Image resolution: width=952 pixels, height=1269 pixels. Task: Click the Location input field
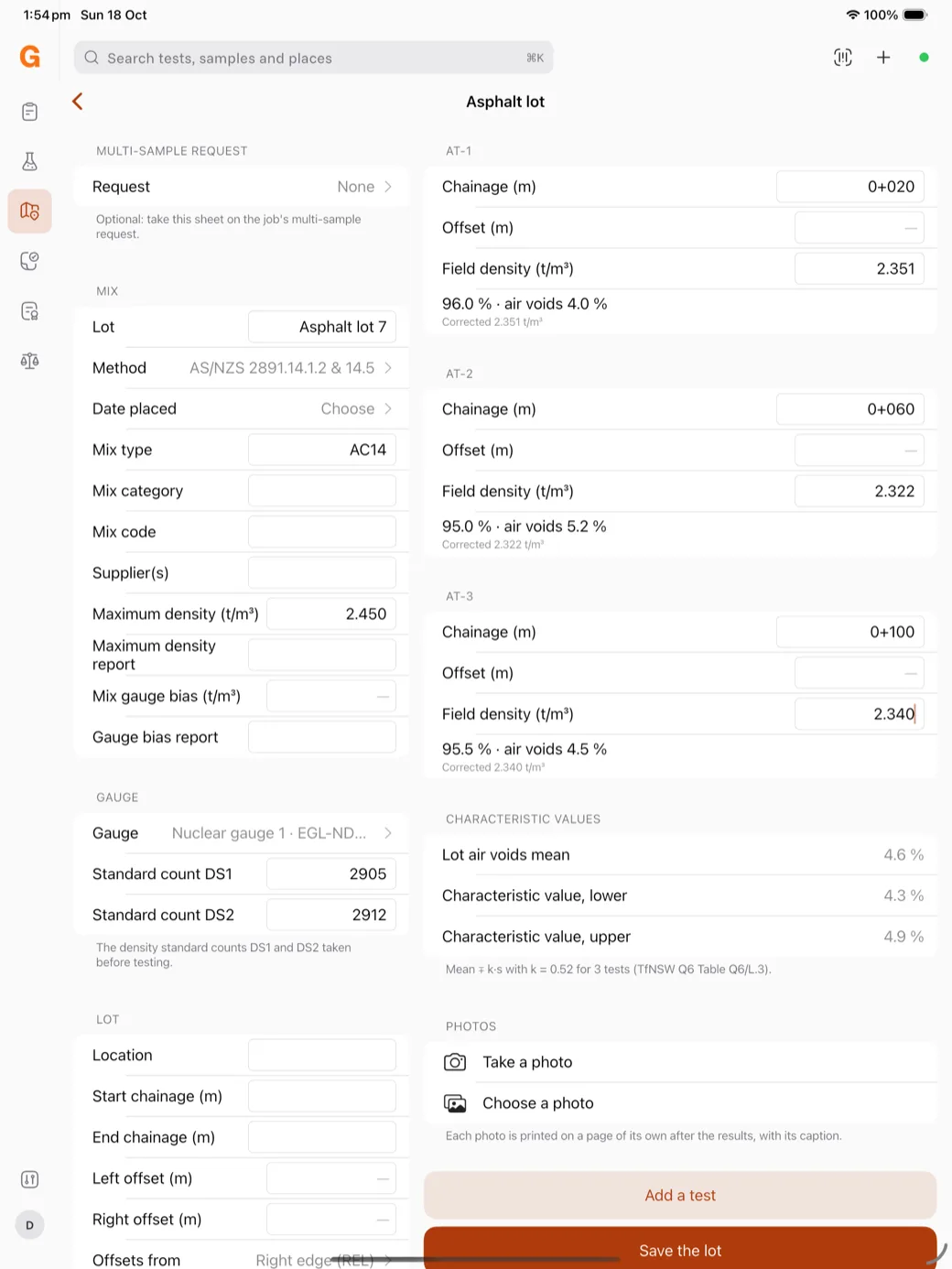[322, 1056]
